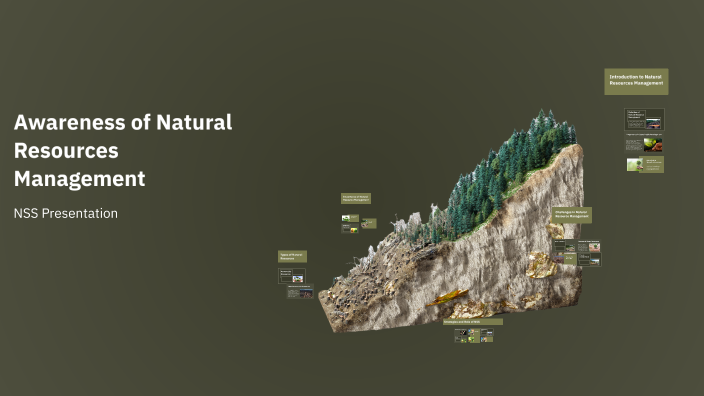Select the cluster of slides under Strategies topic
Screen dimensions: 704x396
point(474,335)
